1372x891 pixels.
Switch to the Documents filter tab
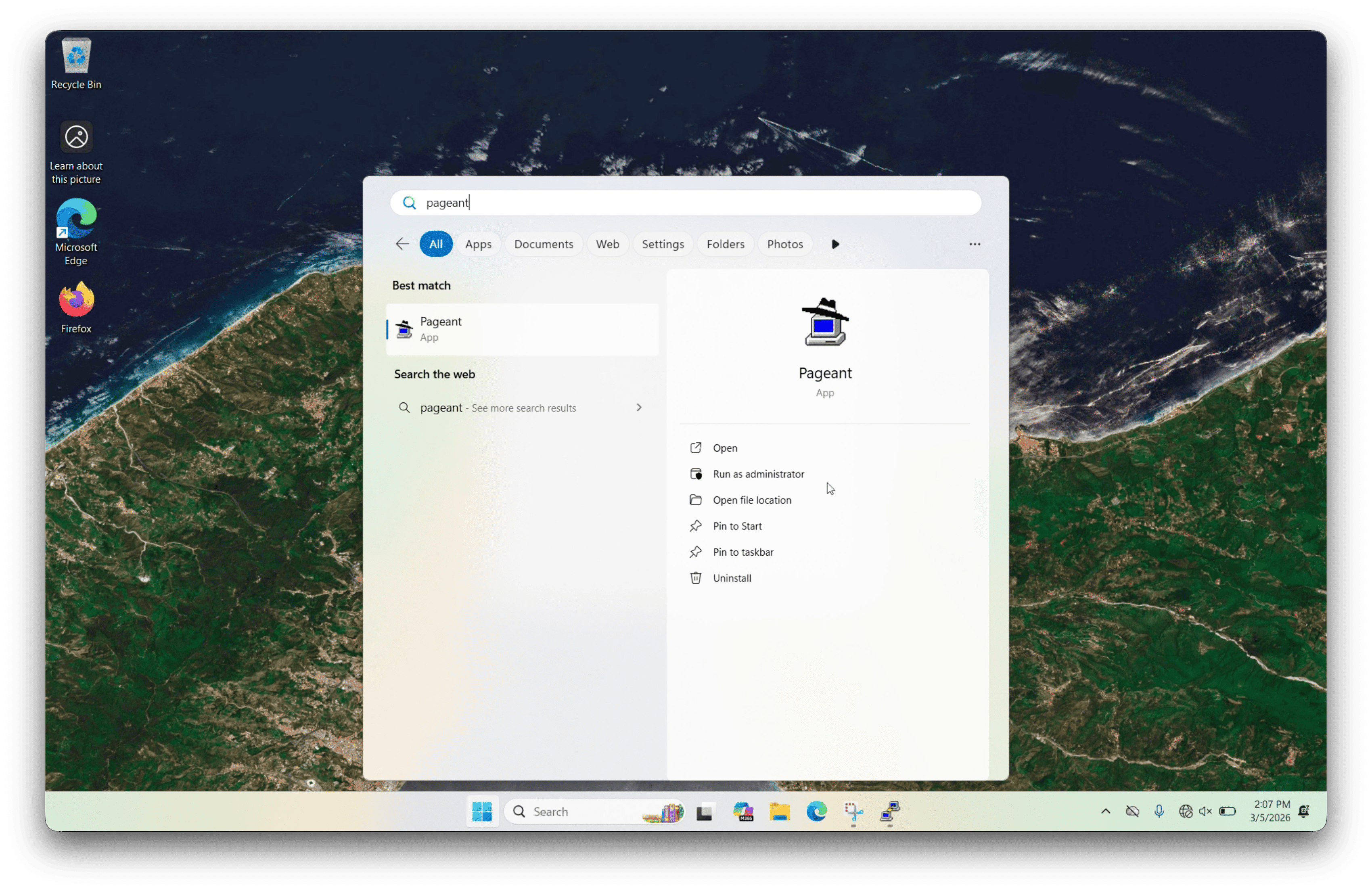click(544, 244)
